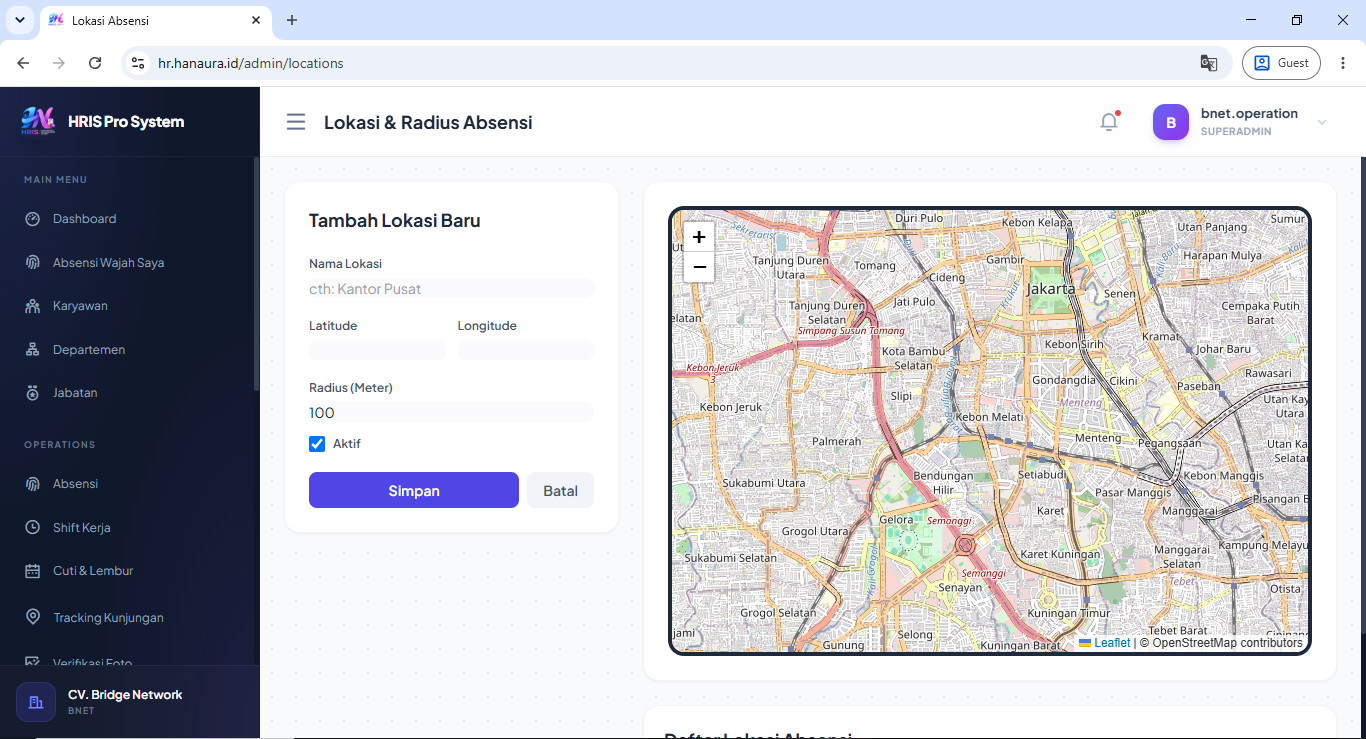The image size is (1366, 739).
Task: Click the Shift Kerja clock icon
Action: coord(33,528)
